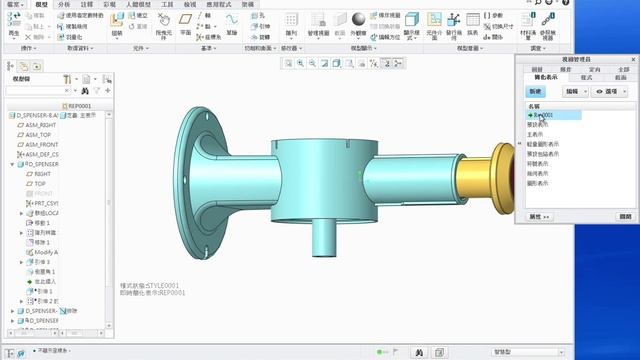The image size is (640, 360).
Task: Click the 複製幾何 (Copy Geometry) icon
Action: pos(61,26)
